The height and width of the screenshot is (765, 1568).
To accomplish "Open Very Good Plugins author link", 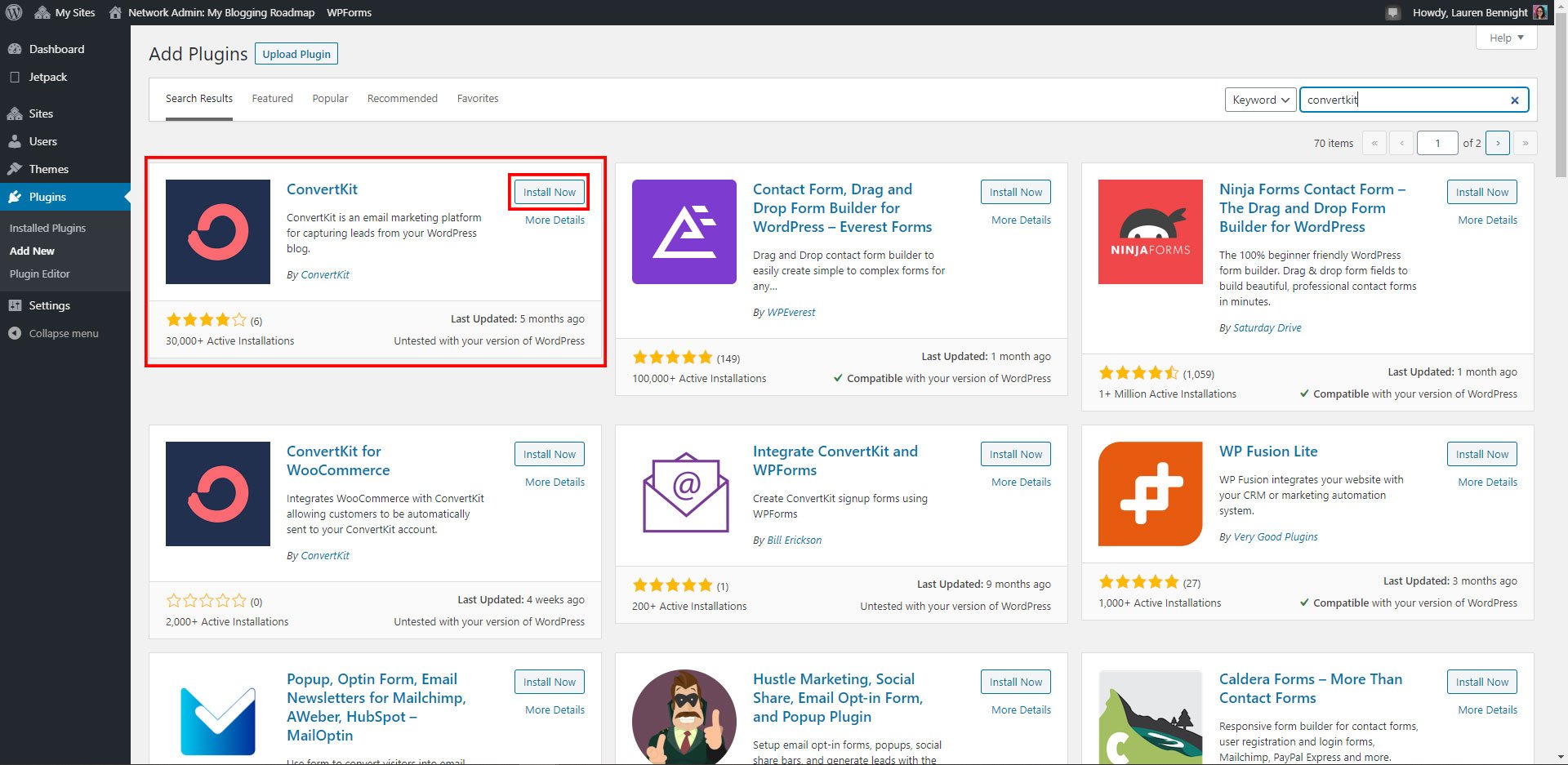I will pos(1276,536).
